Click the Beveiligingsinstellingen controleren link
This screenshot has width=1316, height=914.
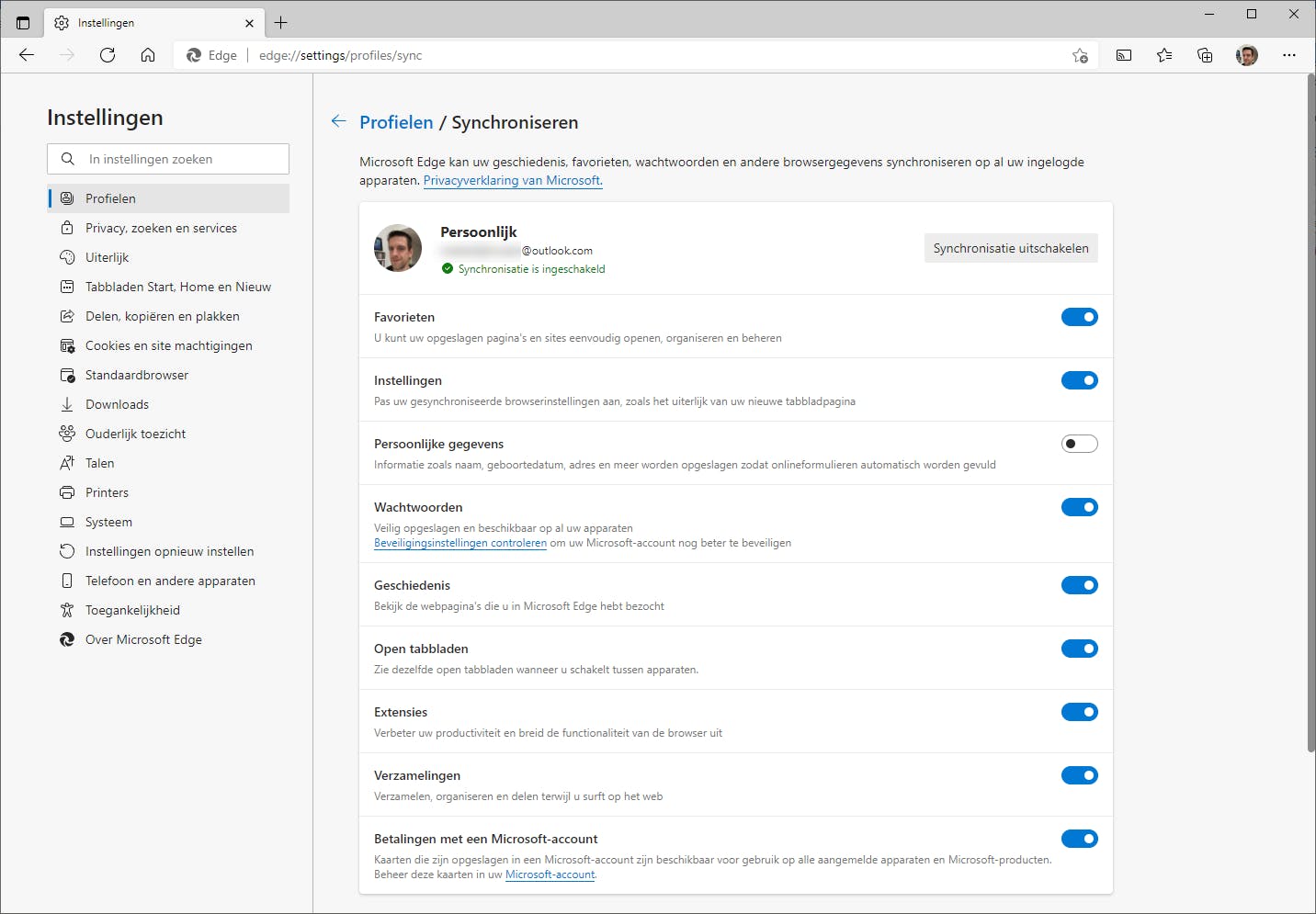pyautogui.click(x=459, y=543)
